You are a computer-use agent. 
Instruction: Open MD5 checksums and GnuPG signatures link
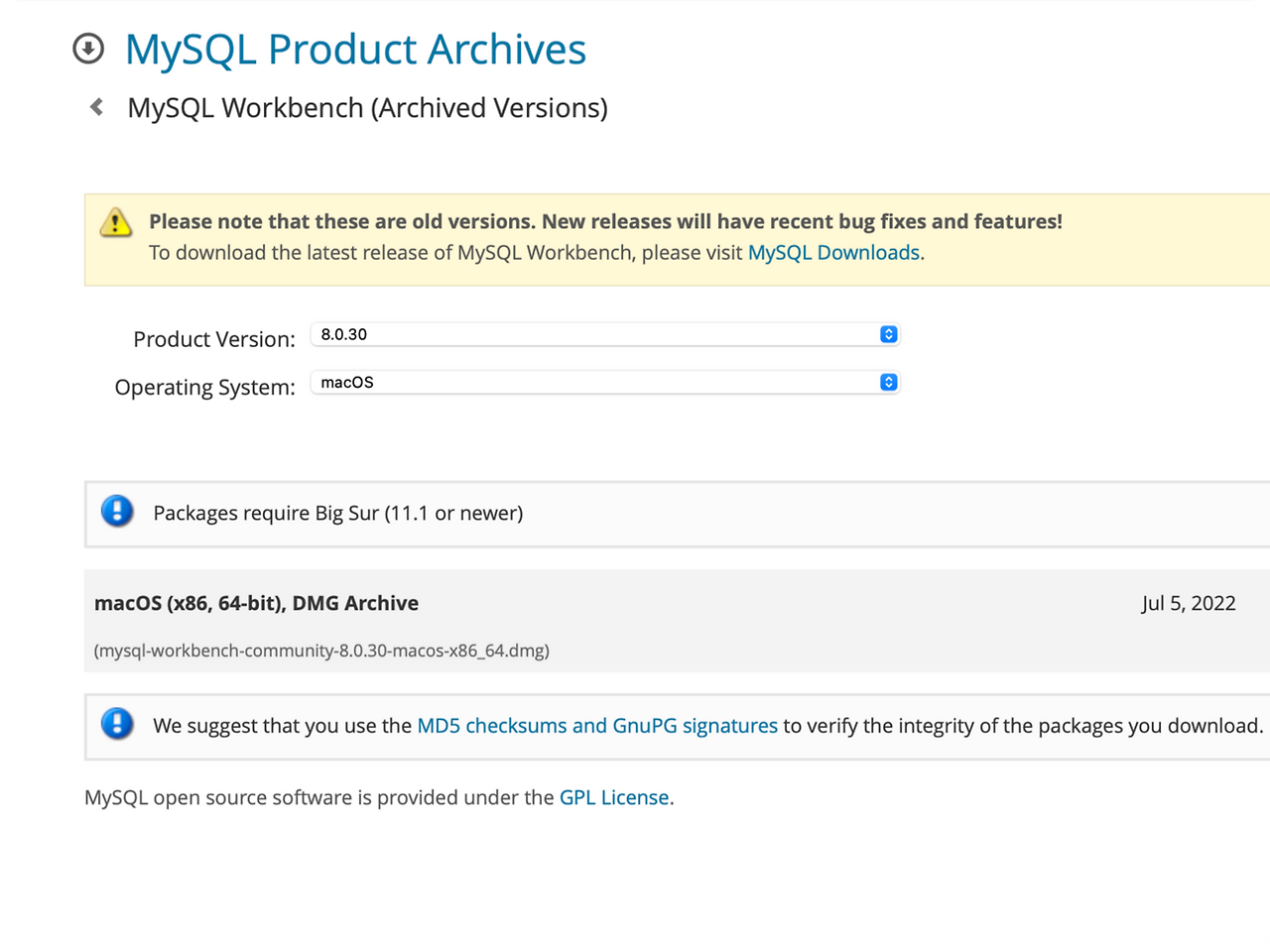tap(596, 726)
